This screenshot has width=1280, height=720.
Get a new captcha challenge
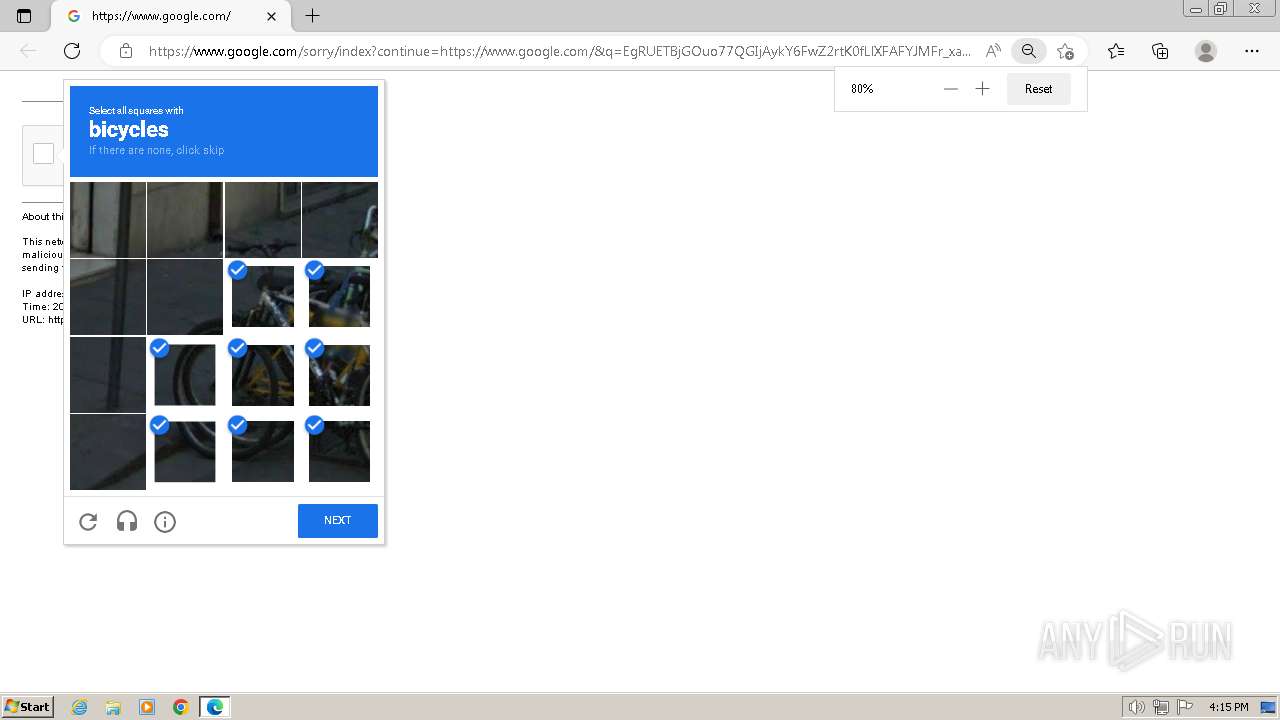point(88,521)
